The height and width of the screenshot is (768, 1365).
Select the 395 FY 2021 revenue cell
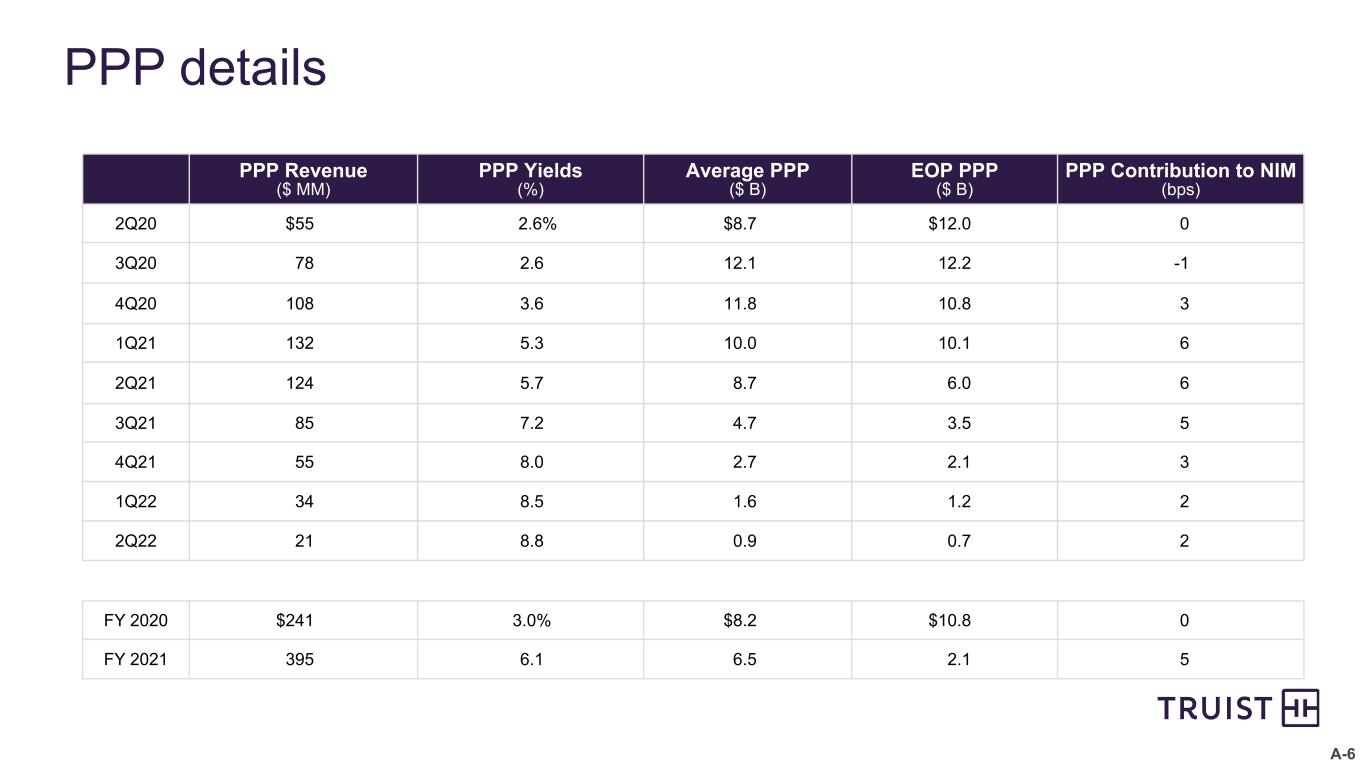[299, 660]
